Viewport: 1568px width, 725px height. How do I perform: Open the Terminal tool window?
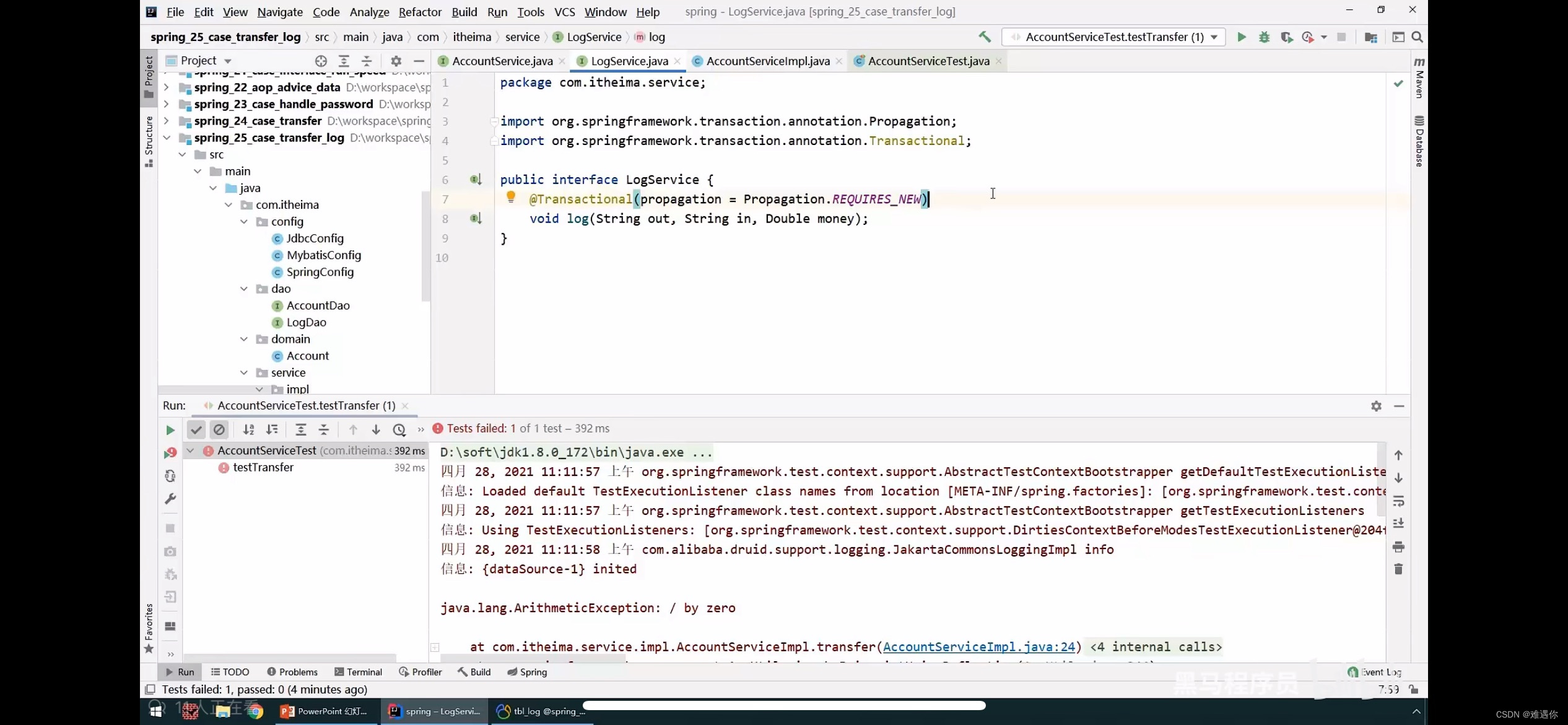[x=358, y=672]
